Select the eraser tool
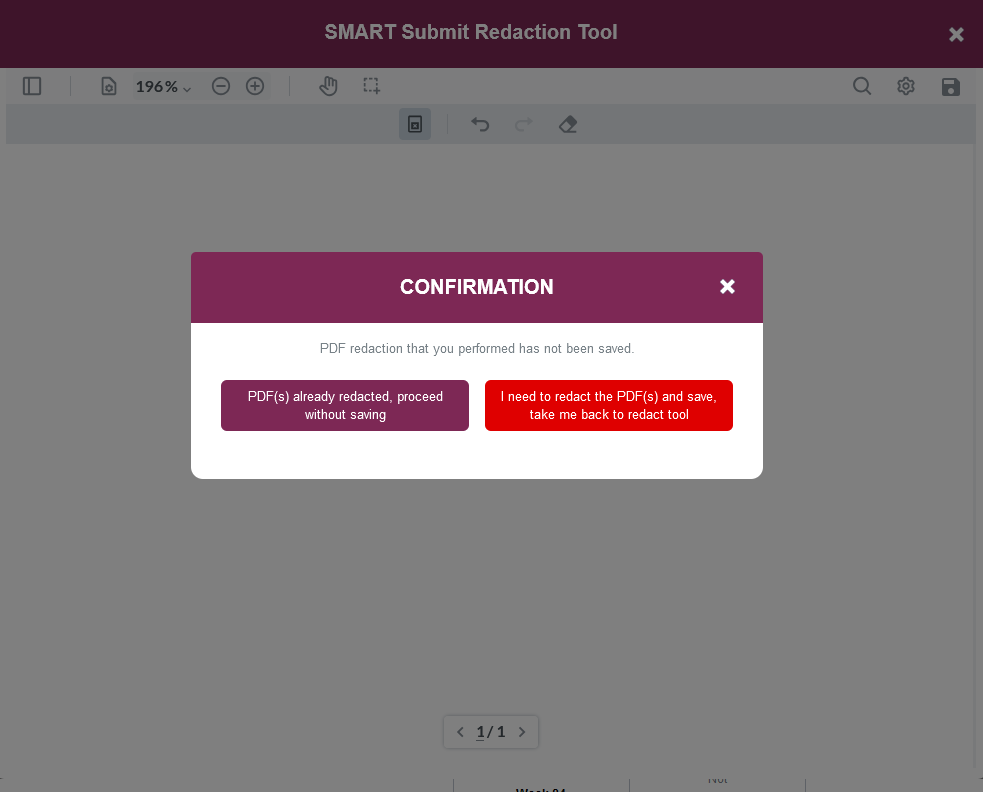The image size is (983, 792). [x=567, y=124]
